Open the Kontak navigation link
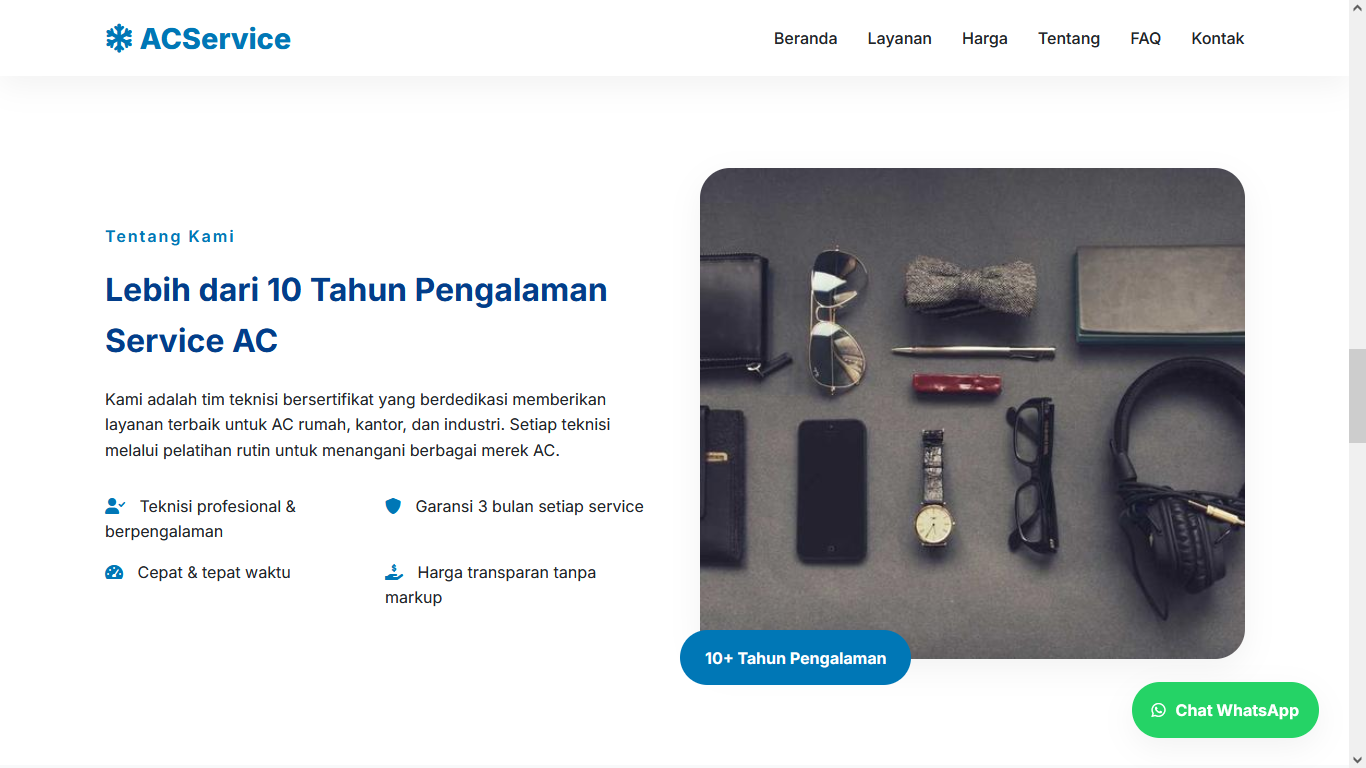The width and height of the screenshot is (1366, 768). (1218, 38)
